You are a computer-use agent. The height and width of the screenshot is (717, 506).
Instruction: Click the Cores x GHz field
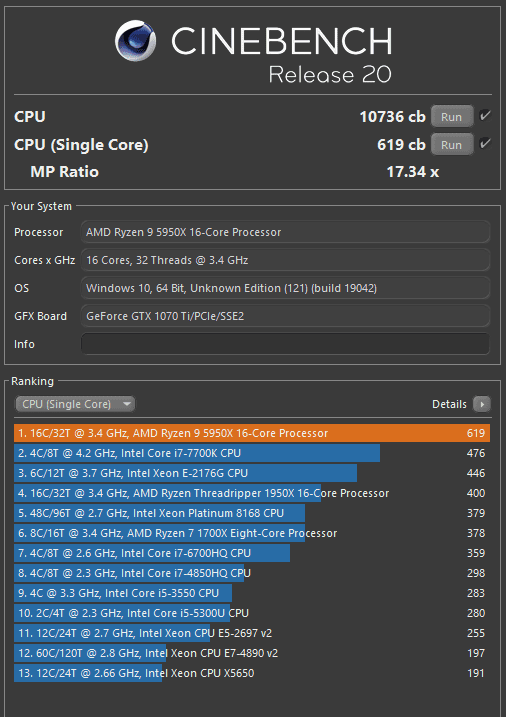pos(285,260)
